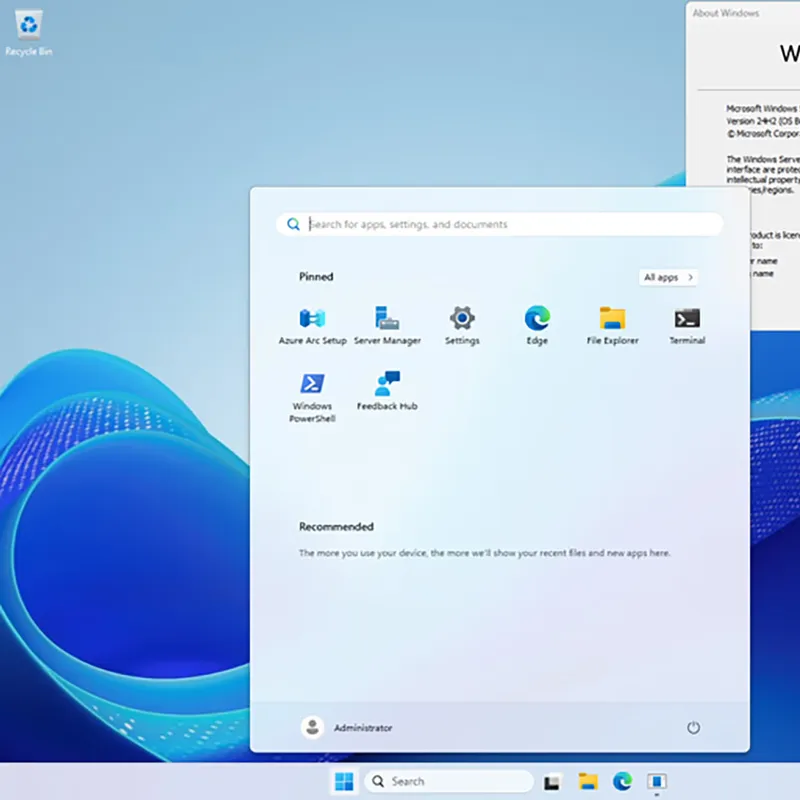
Task: Click the About Windows window title
Action: [726, 13]
